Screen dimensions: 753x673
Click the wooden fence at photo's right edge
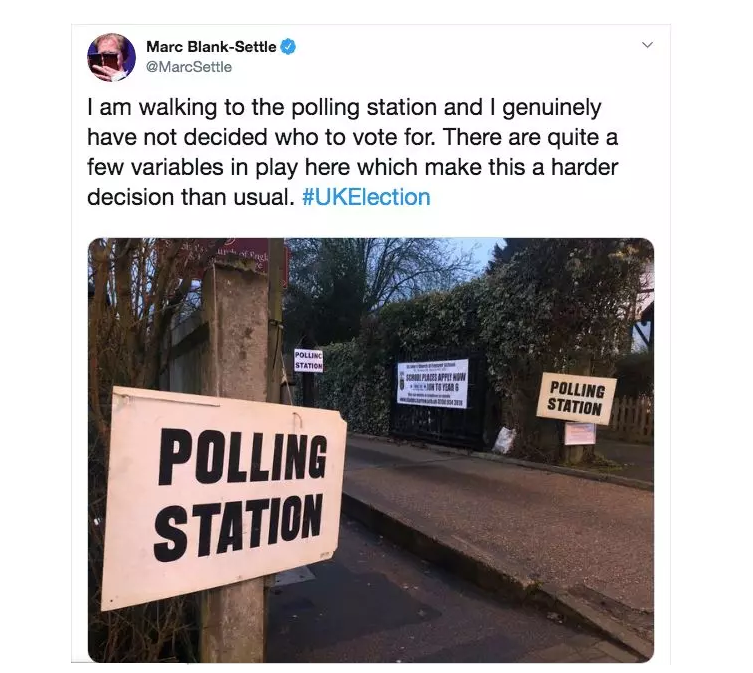coord(633,420)
